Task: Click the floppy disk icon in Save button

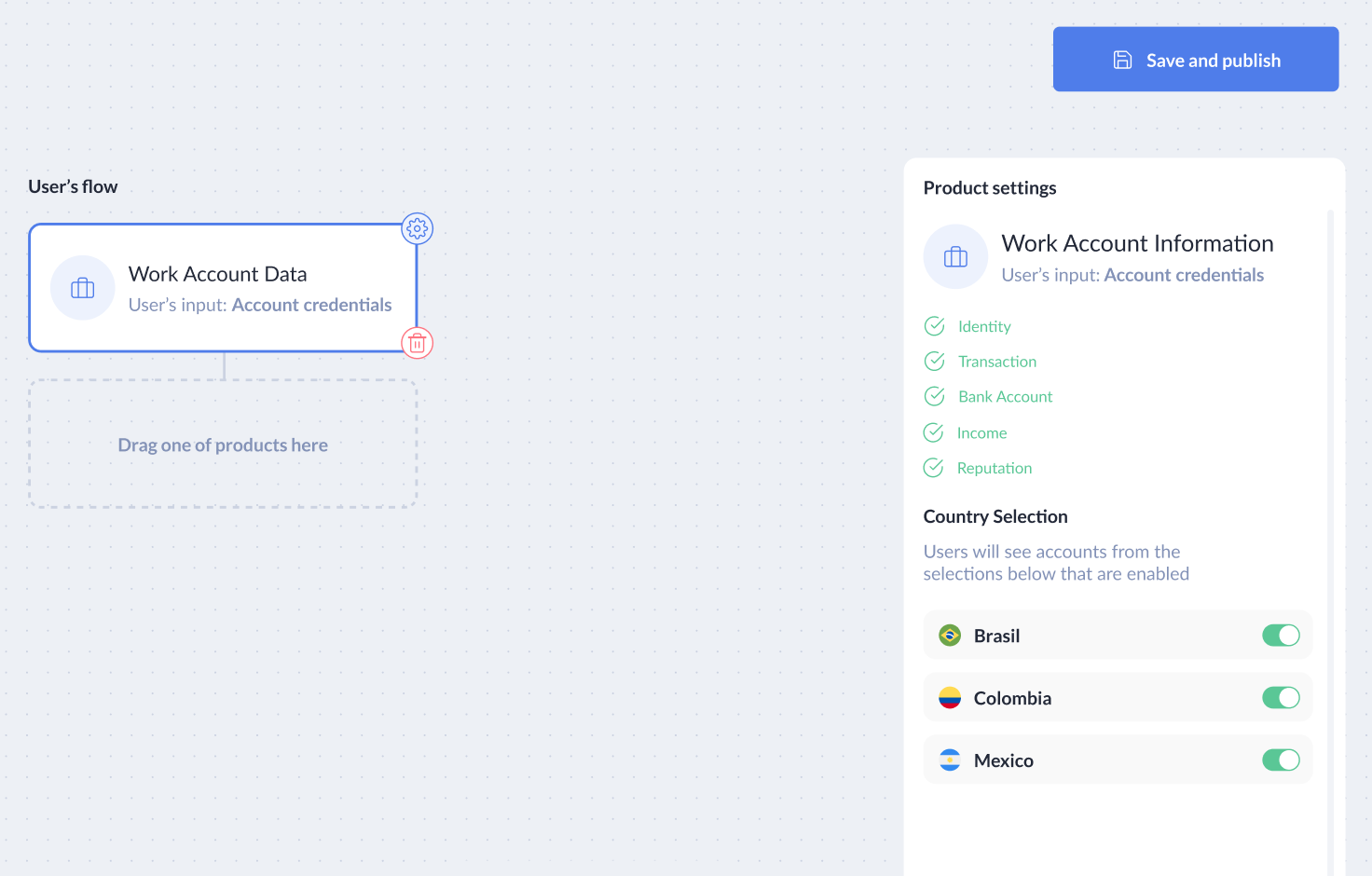Action: tap(1122, 60)
